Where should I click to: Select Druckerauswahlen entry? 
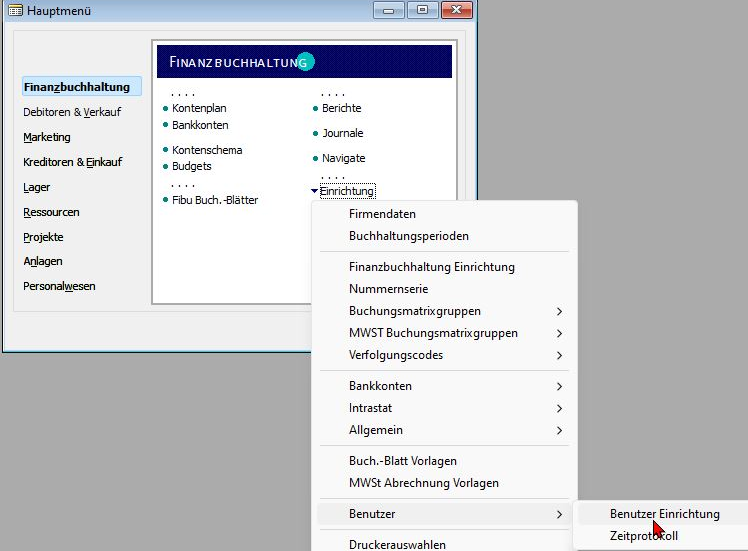pos(444,544)
